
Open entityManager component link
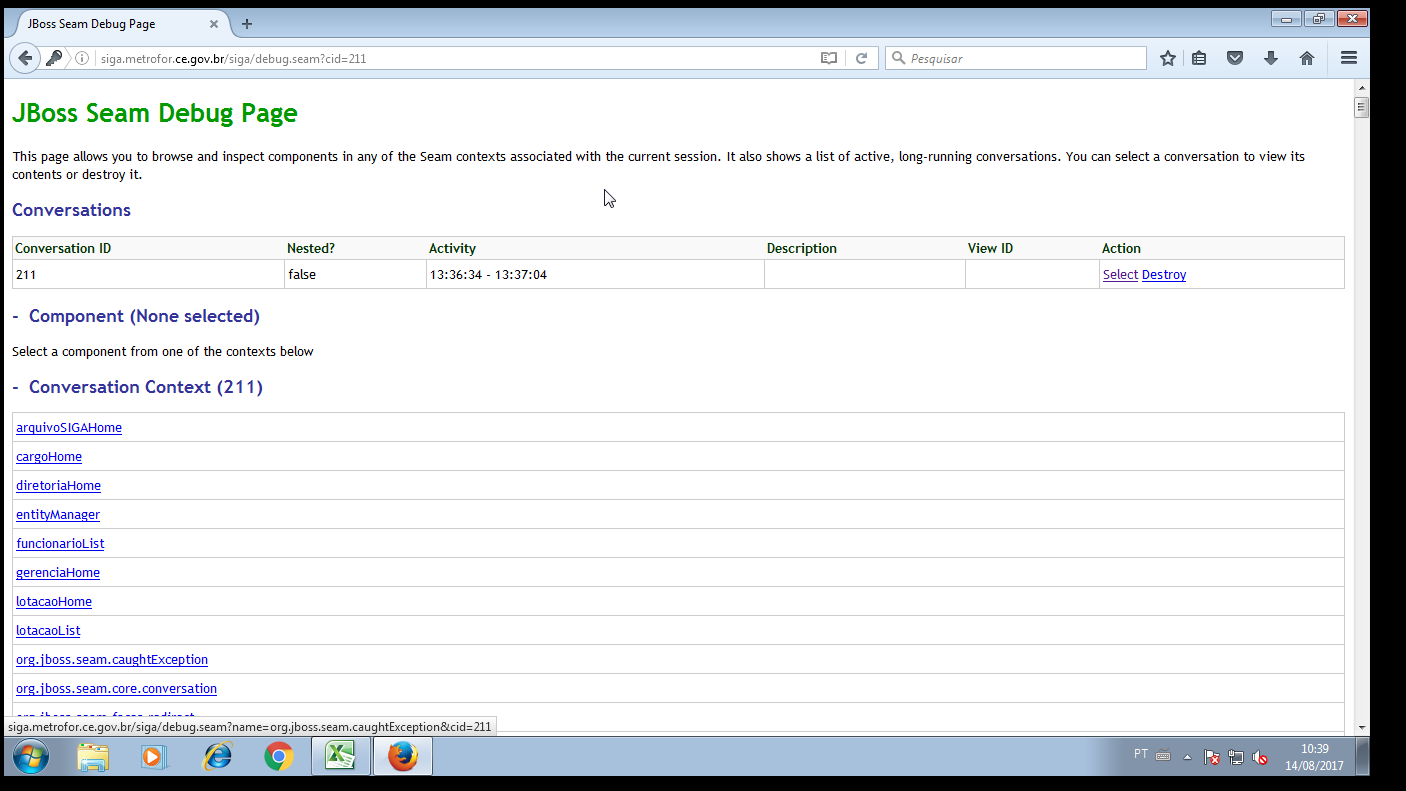[58, 514]
